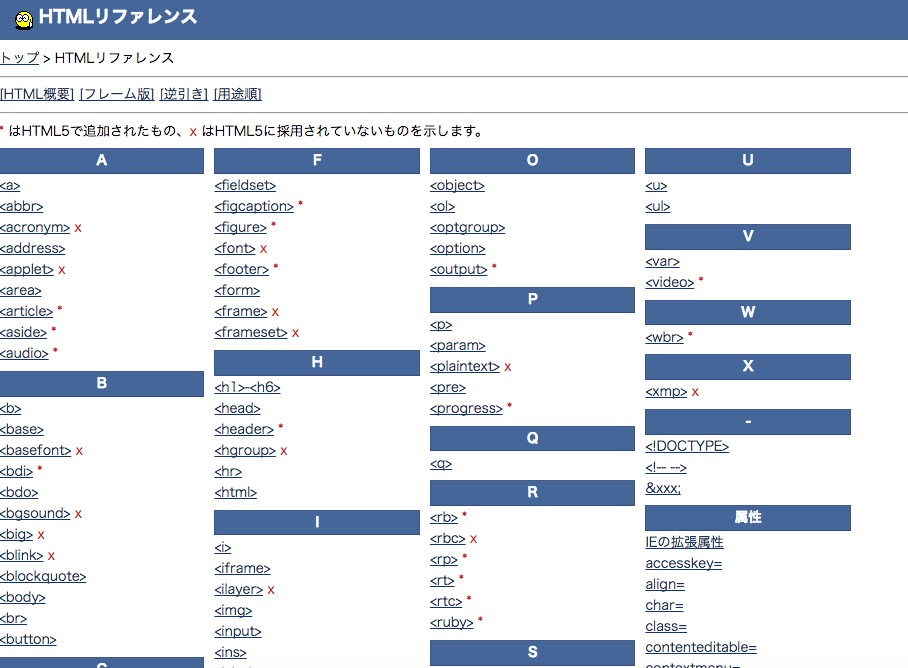Image resolution: width=908 pixels, height=668 pixels.
Task: Open the IEの拡張属性 link
Action: [x=684, y=542]
